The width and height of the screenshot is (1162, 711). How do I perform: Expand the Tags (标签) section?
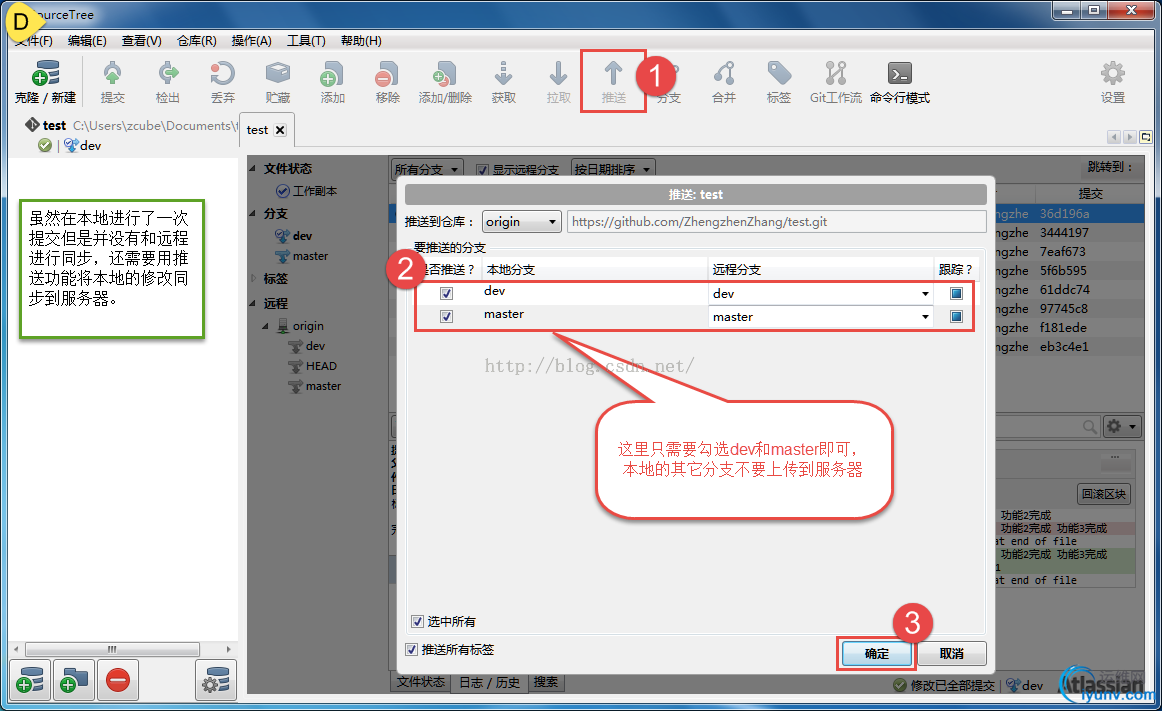(x=253, y=279)
